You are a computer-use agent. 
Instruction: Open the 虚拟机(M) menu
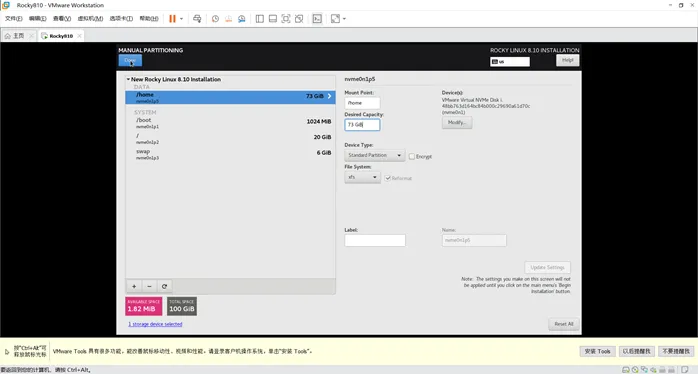[x=90, y=19]
